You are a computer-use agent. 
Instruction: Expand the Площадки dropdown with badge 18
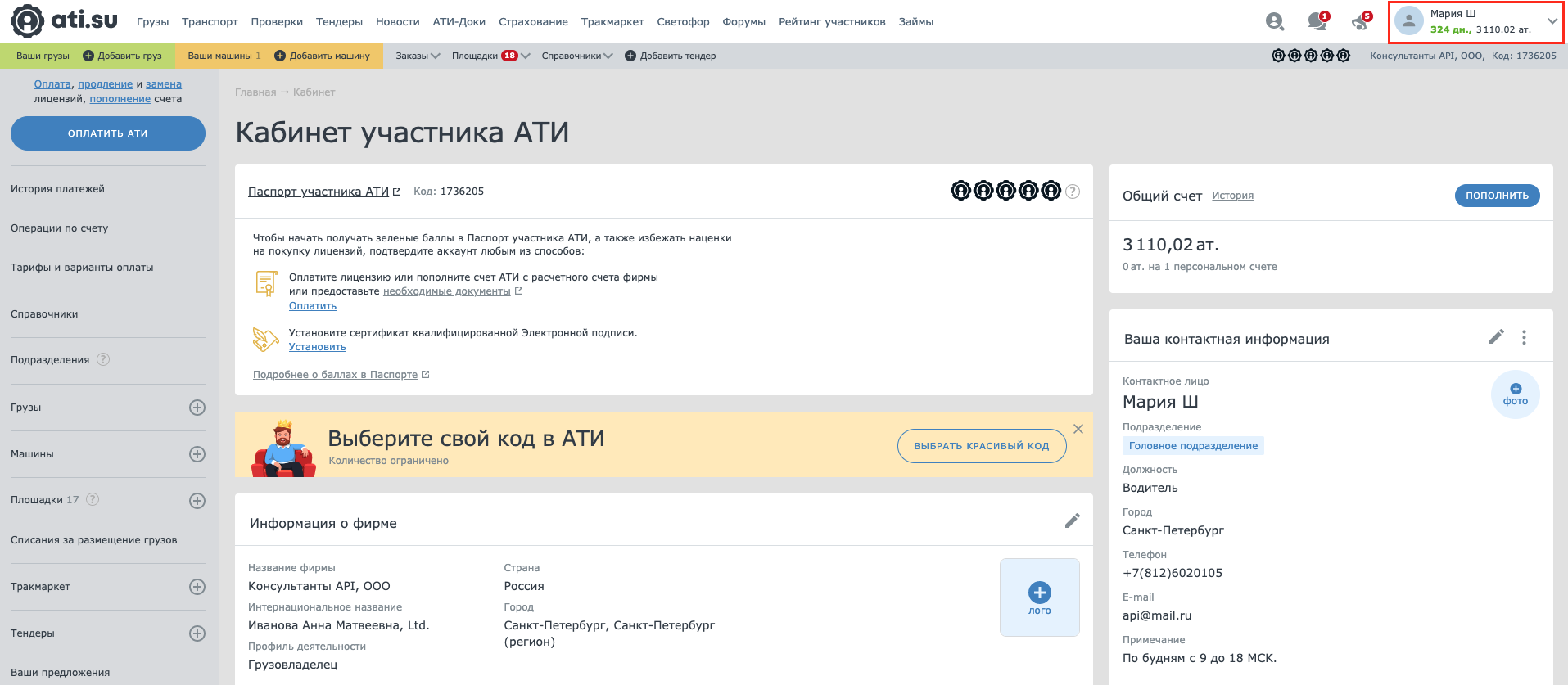(x=490, y=56)
